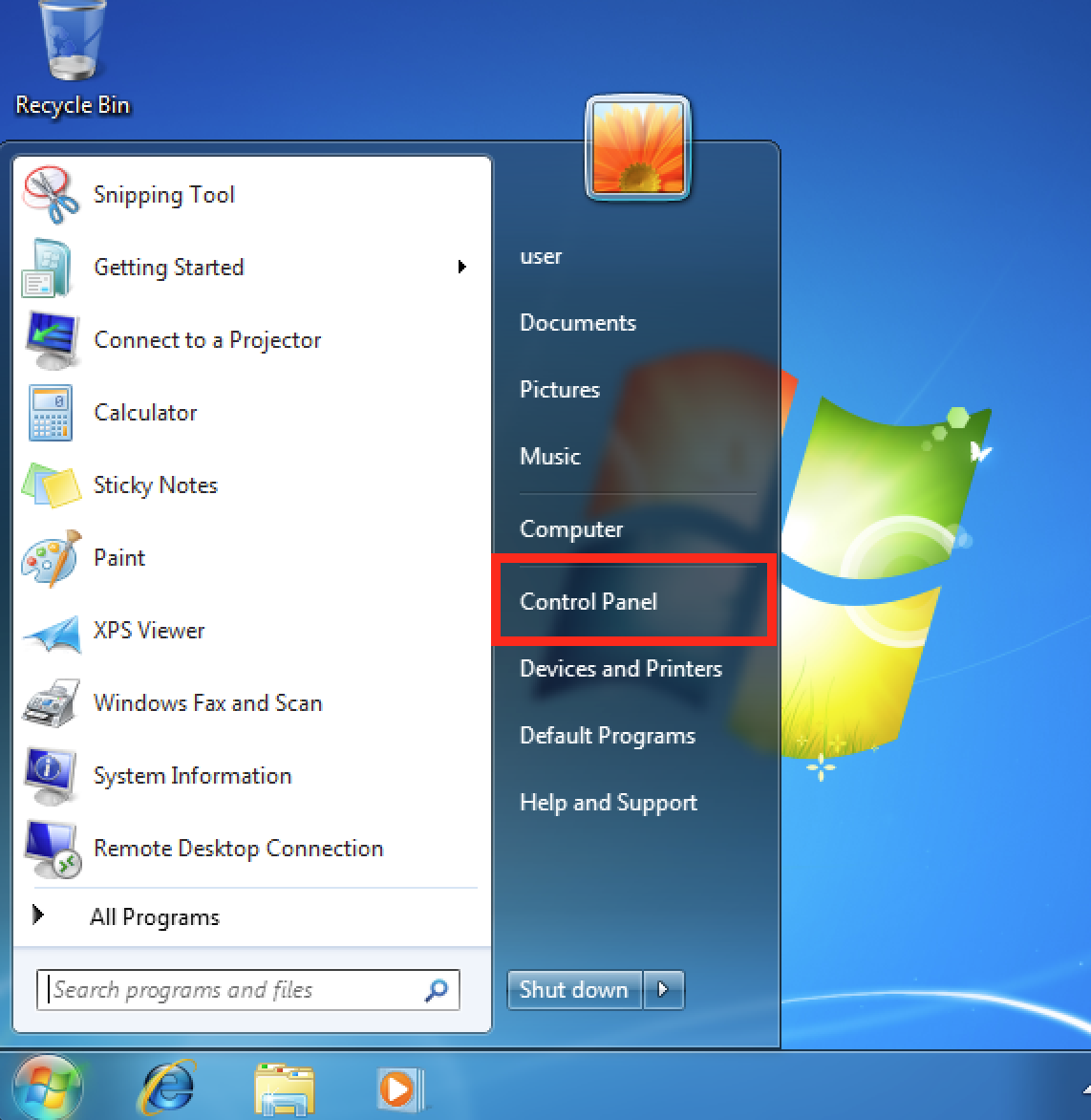Viewport: 1091px width, 1120px height.
Task: Open Documents from the Start menu
Action: (x=578, y=323)
